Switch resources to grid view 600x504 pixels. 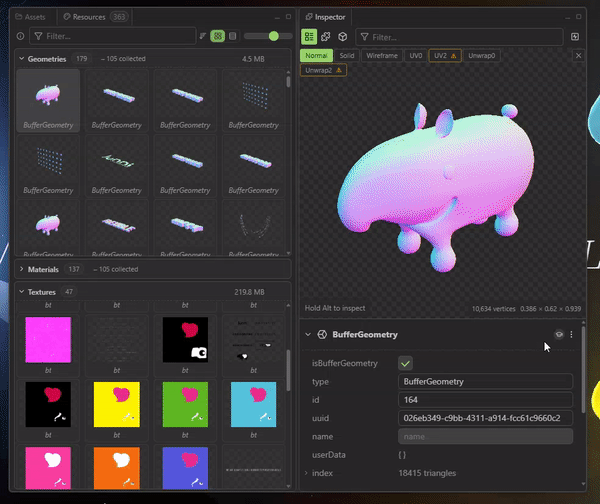pos(217,36)
